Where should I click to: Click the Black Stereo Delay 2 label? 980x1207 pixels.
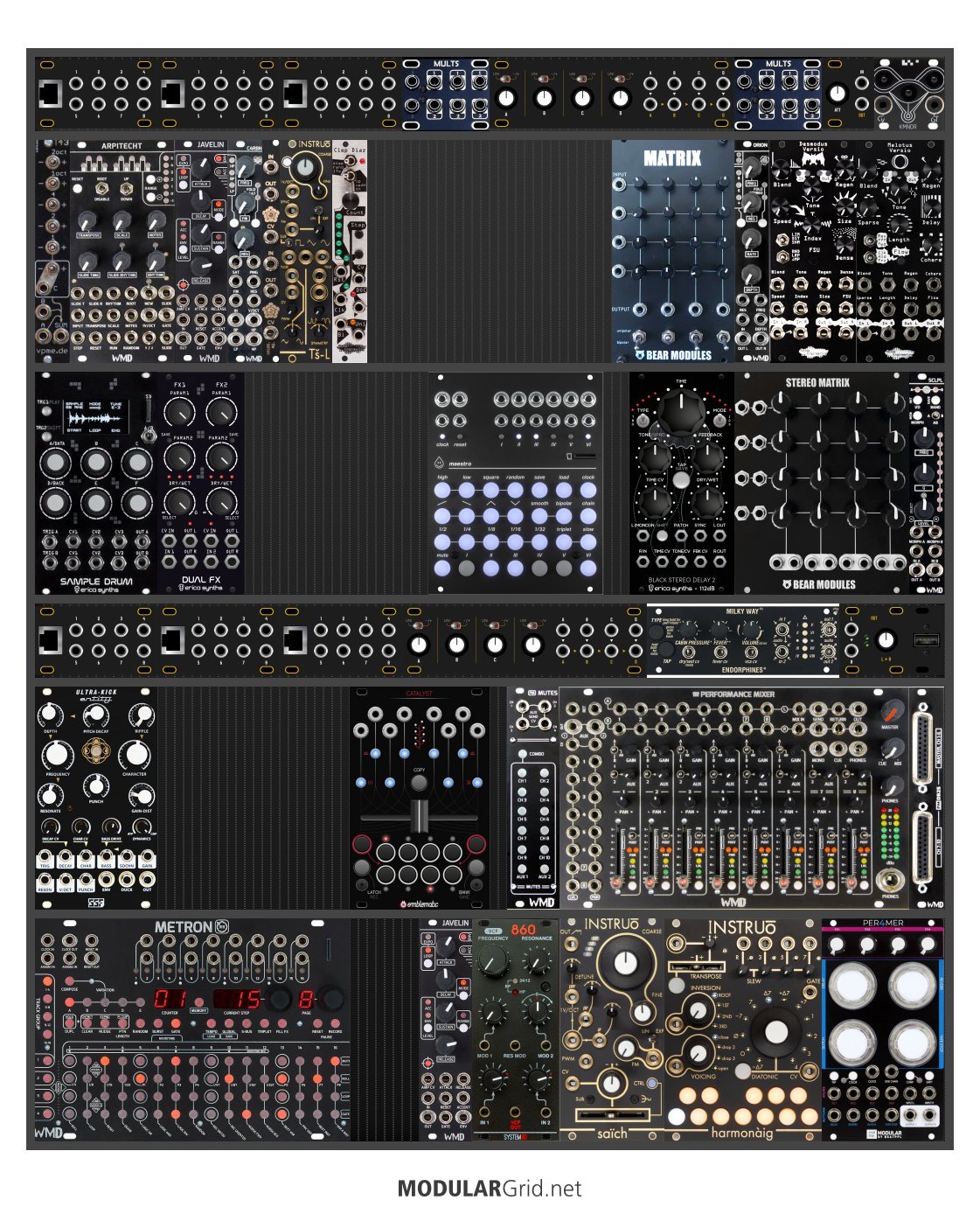pos(682,580)
